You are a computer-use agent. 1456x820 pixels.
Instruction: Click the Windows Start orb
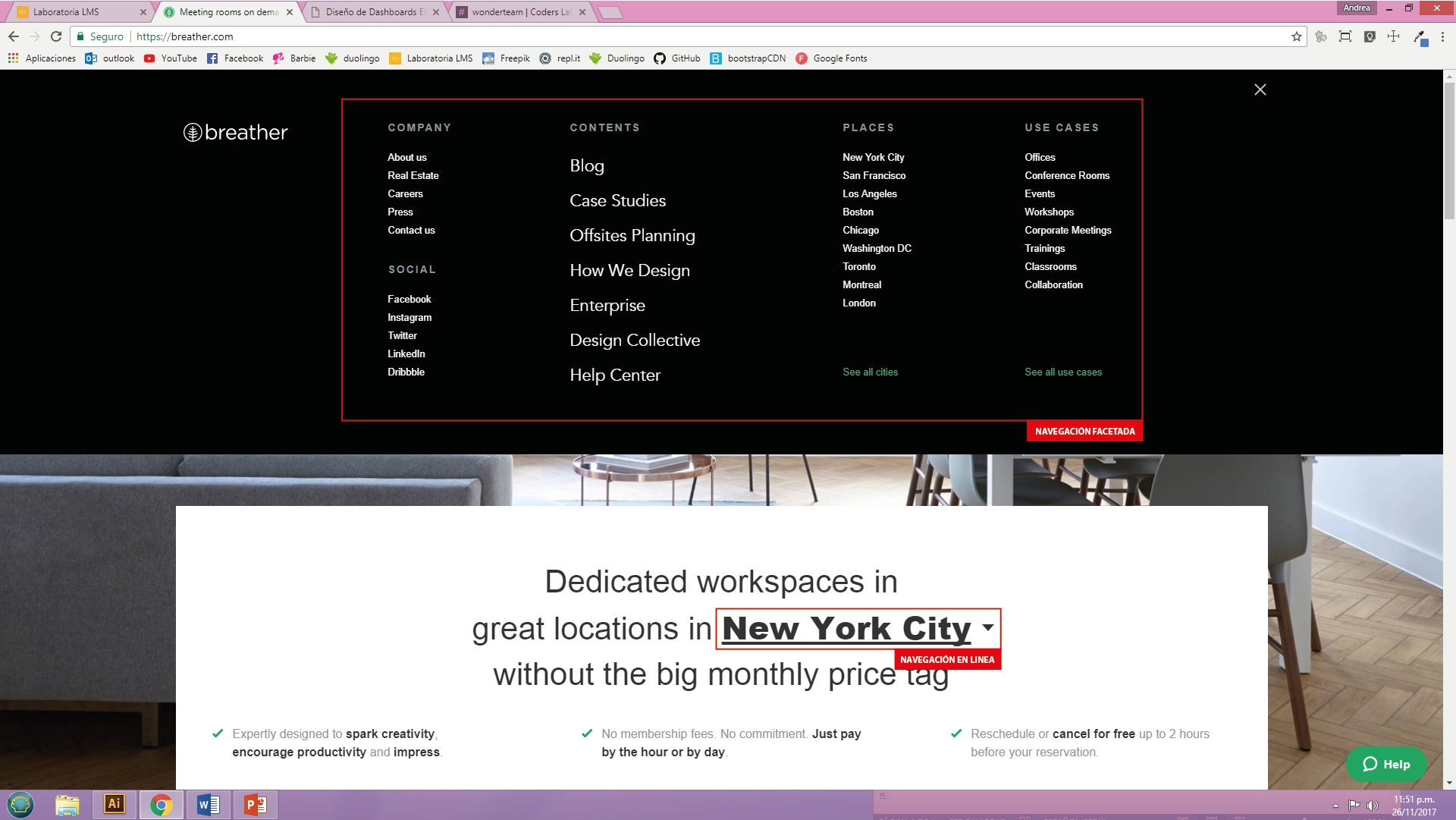point(20,804)
